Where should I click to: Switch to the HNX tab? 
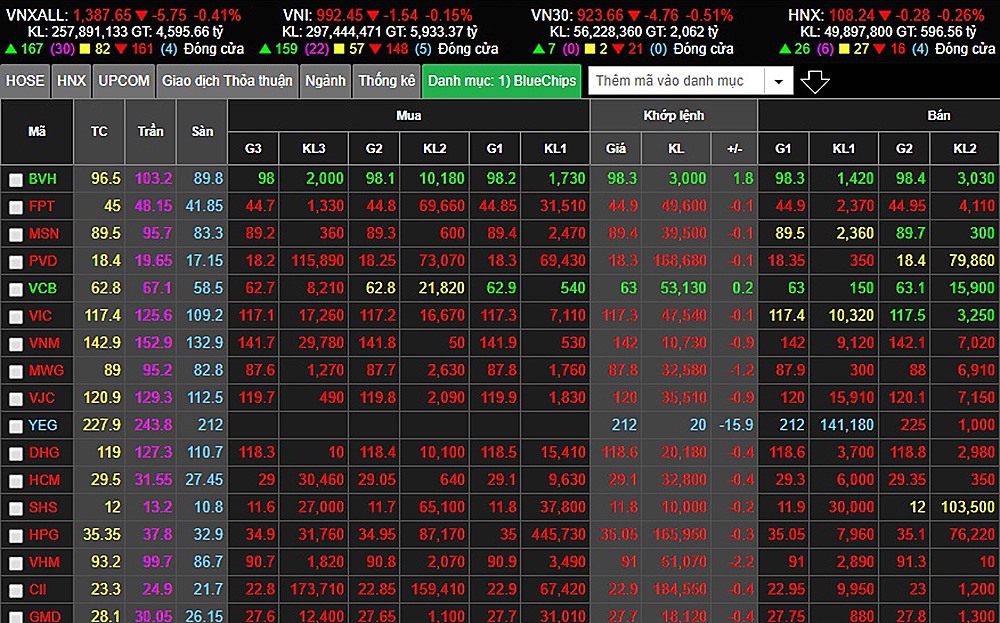(x=71, y=81)
